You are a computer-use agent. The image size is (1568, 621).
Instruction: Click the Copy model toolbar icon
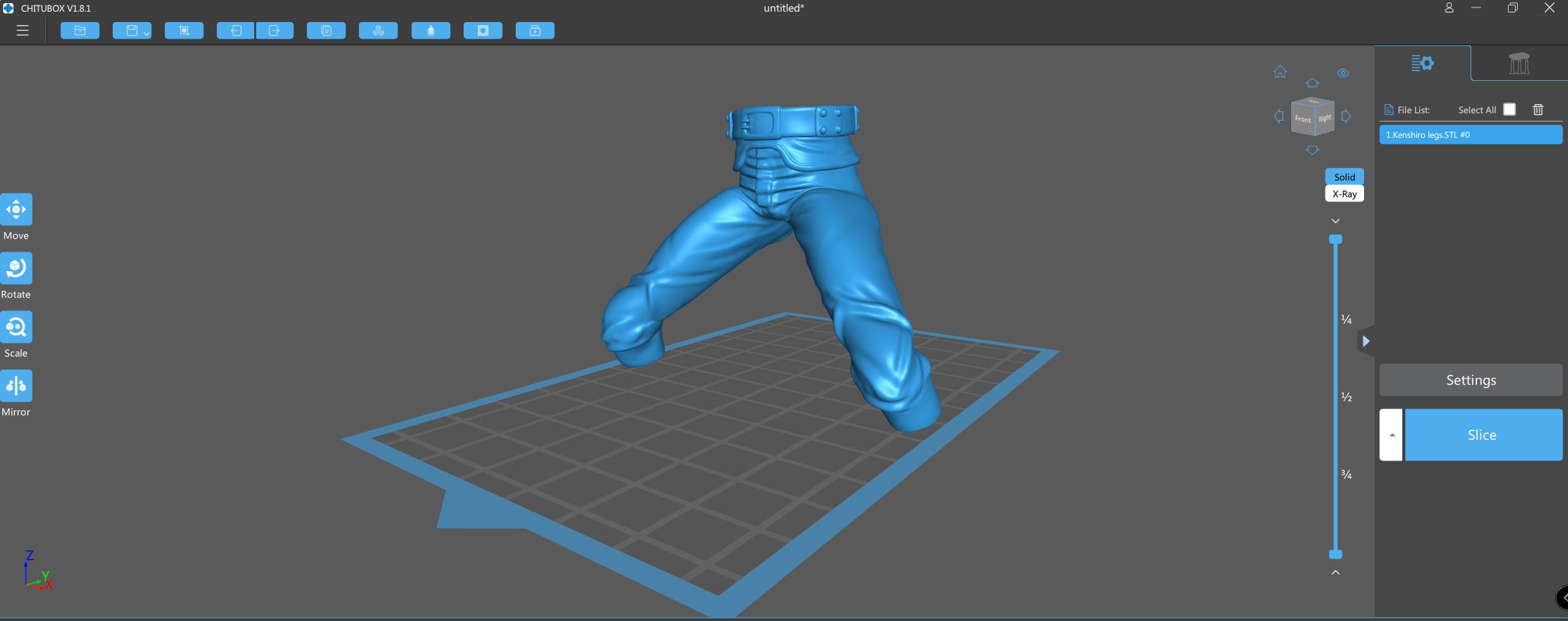click(326, 31)
